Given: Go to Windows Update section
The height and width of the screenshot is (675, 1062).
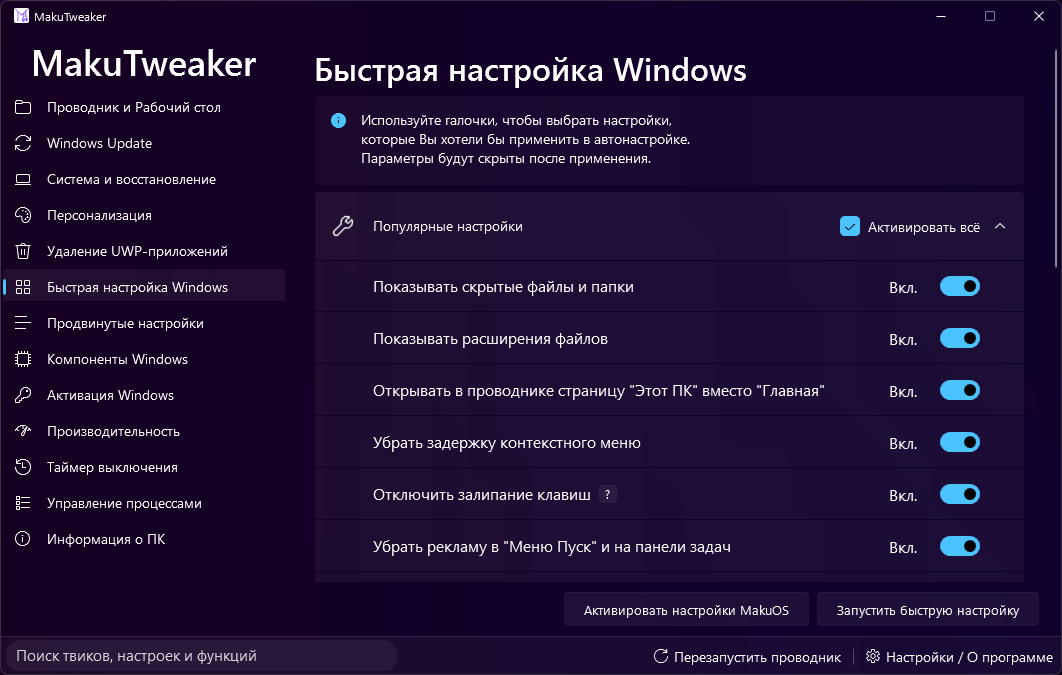Looking at the screenshot, I should click(x=144, y=143).
